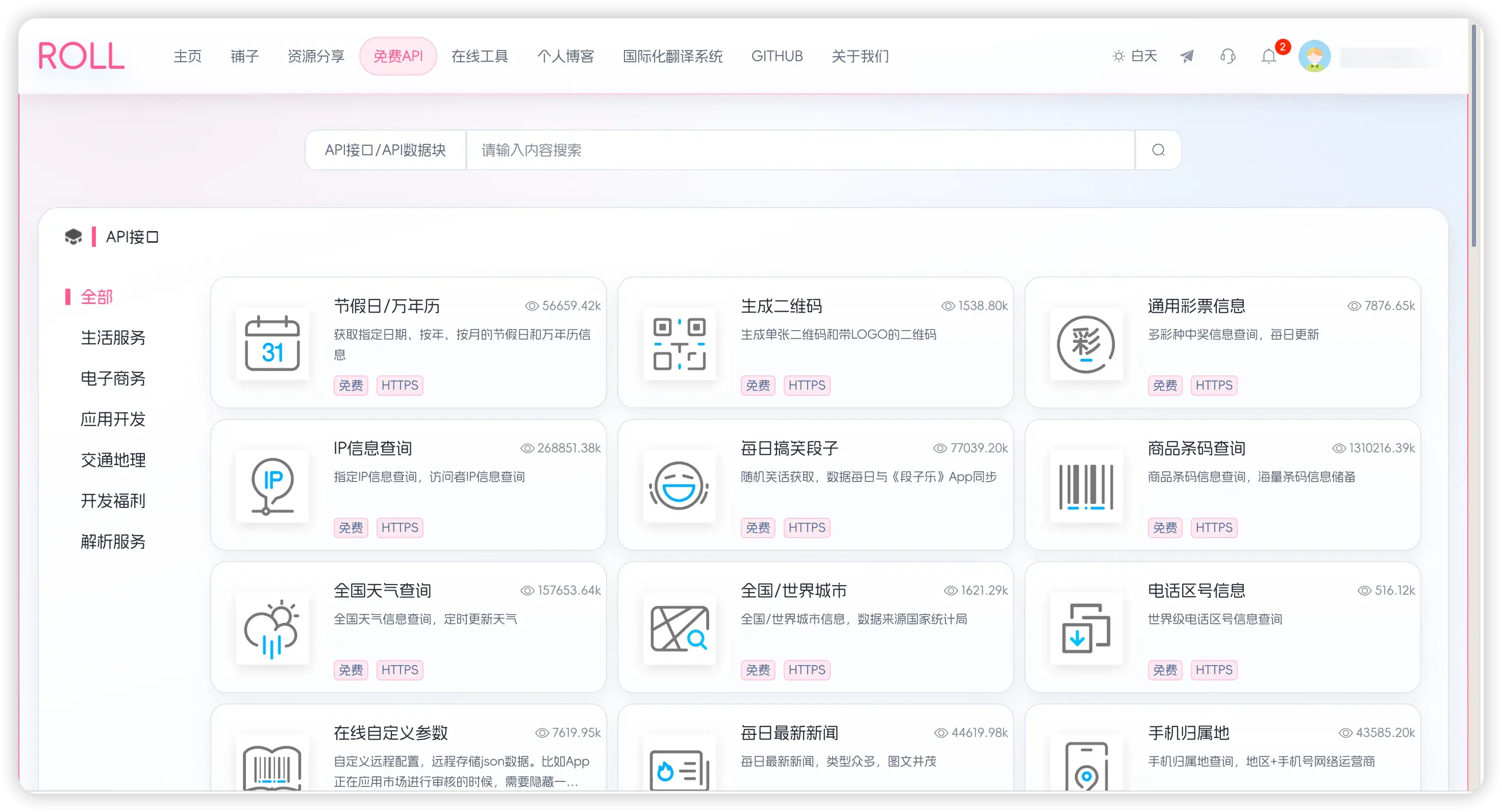
Task: Open the 生成二维码 API title
Action: coord(781,306)
